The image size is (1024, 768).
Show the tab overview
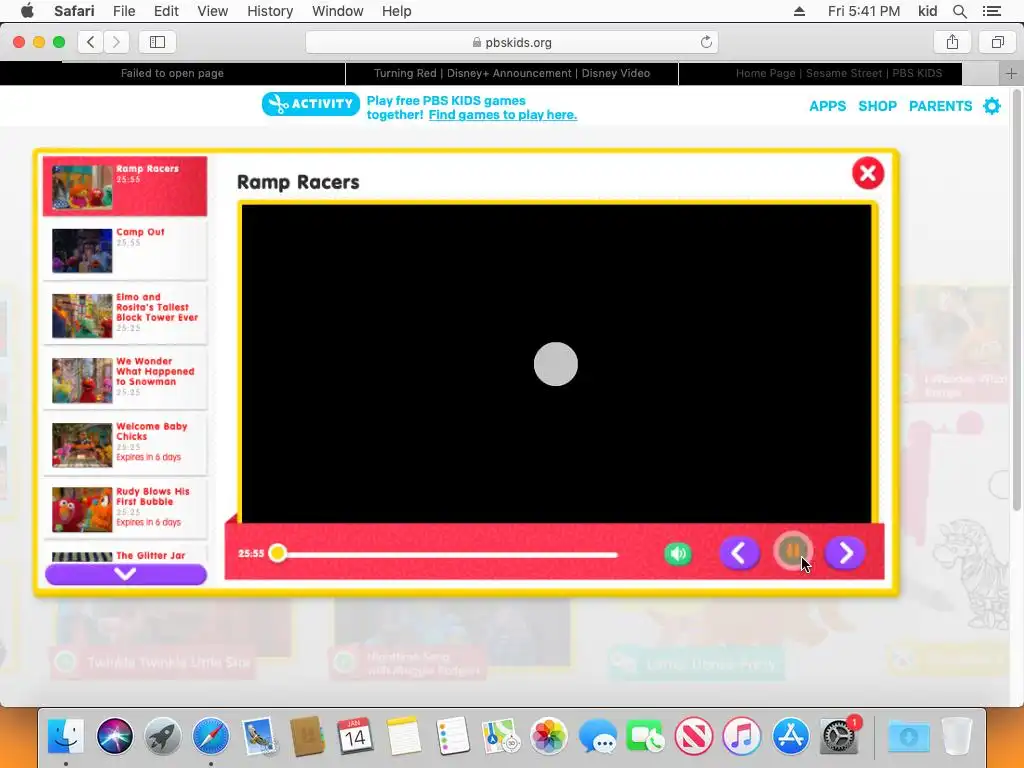(997, 42)
